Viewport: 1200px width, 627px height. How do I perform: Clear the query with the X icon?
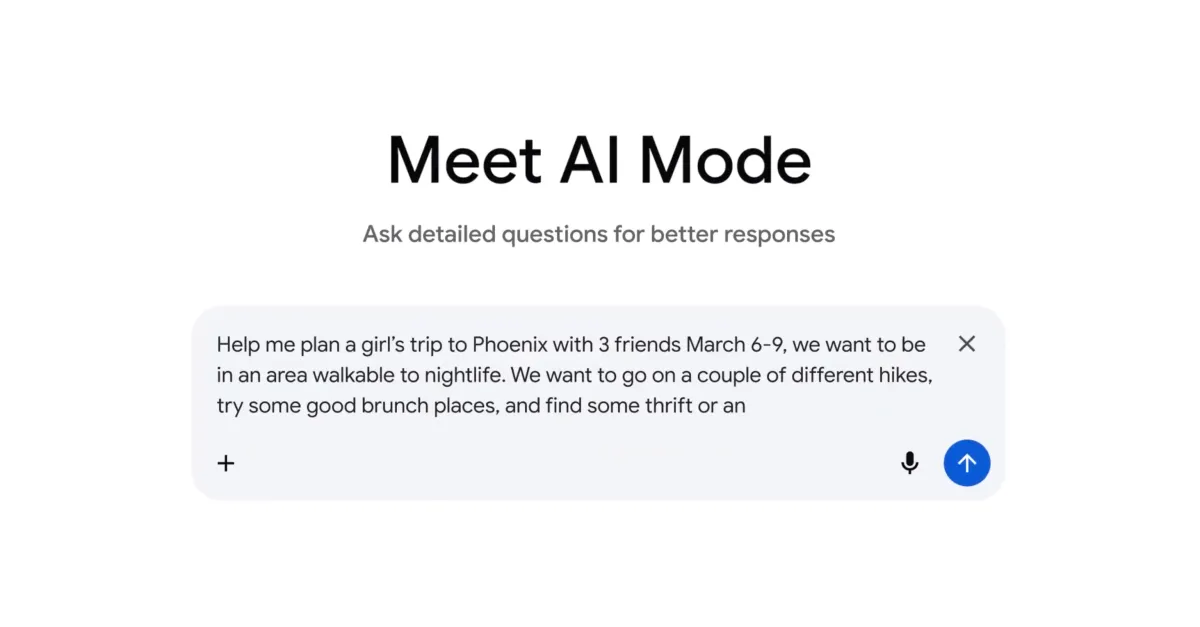[966, 344]
